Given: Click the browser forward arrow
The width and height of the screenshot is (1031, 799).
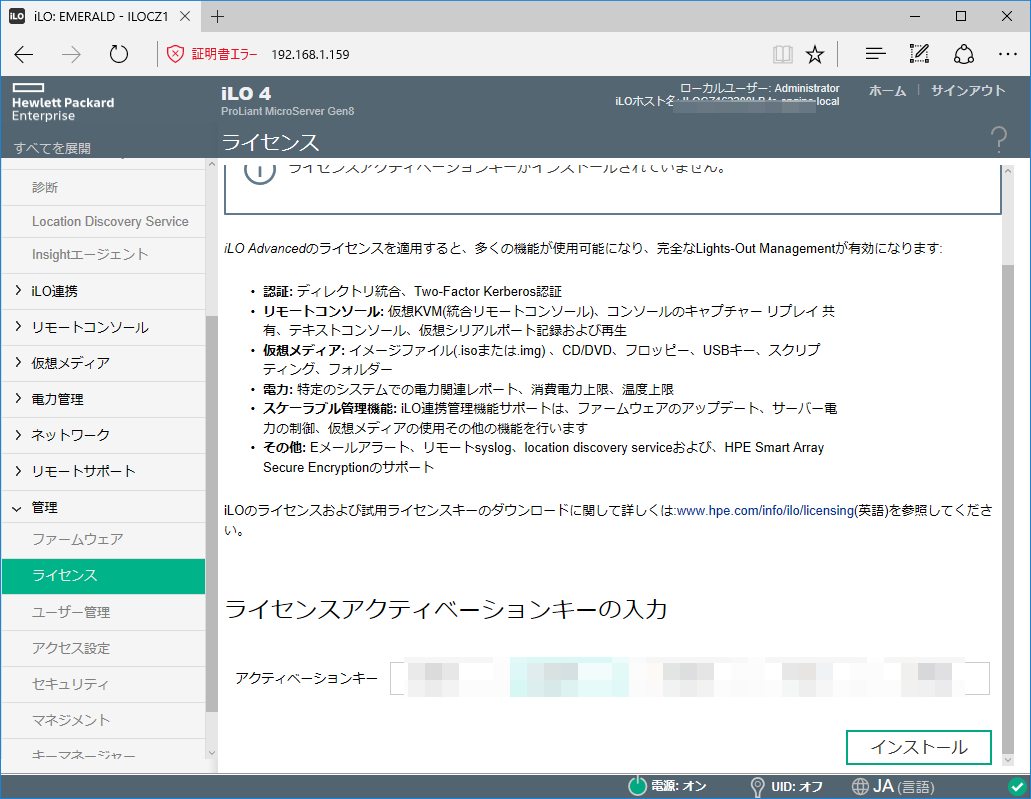Looking at the screenshot, I should tap(71, 55).
